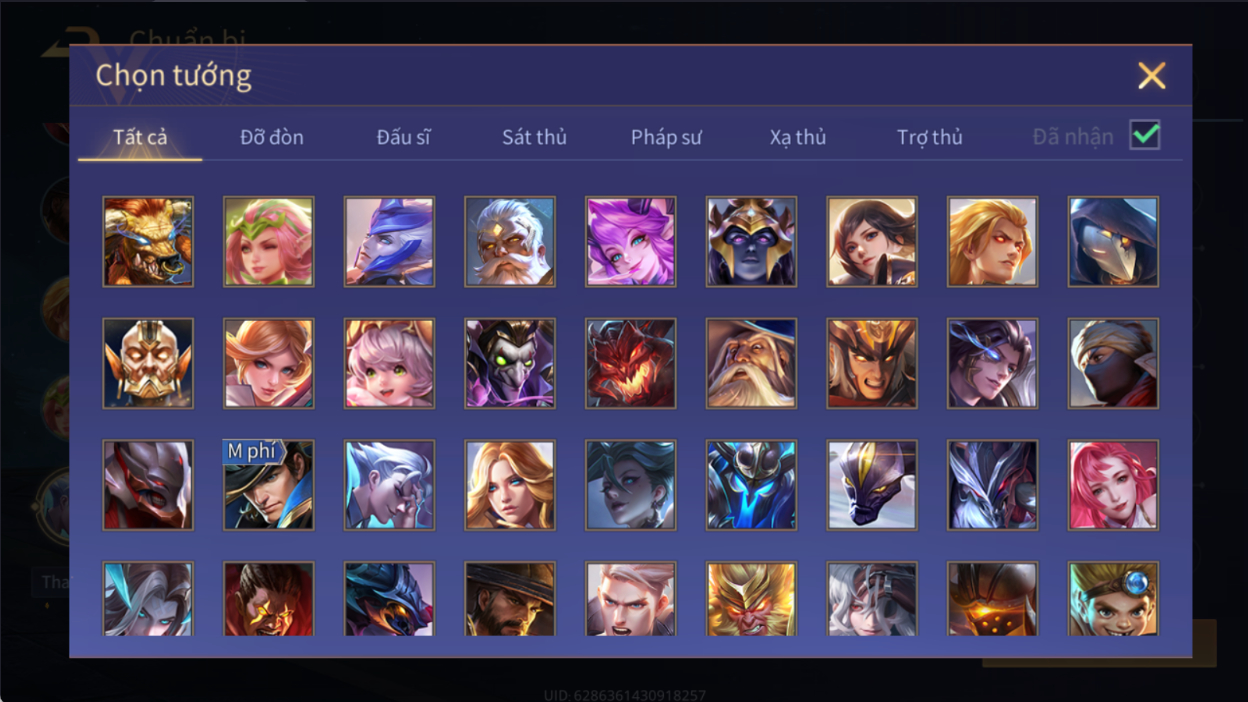Select the wizard with pointed hat hero
This screenshot has width=1248, height=702.
tap(751, 364)
